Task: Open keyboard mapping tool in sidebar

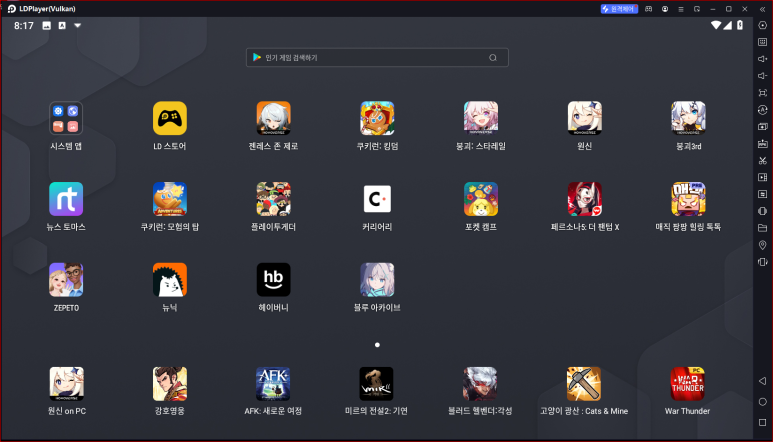Action: coord(763,42)
